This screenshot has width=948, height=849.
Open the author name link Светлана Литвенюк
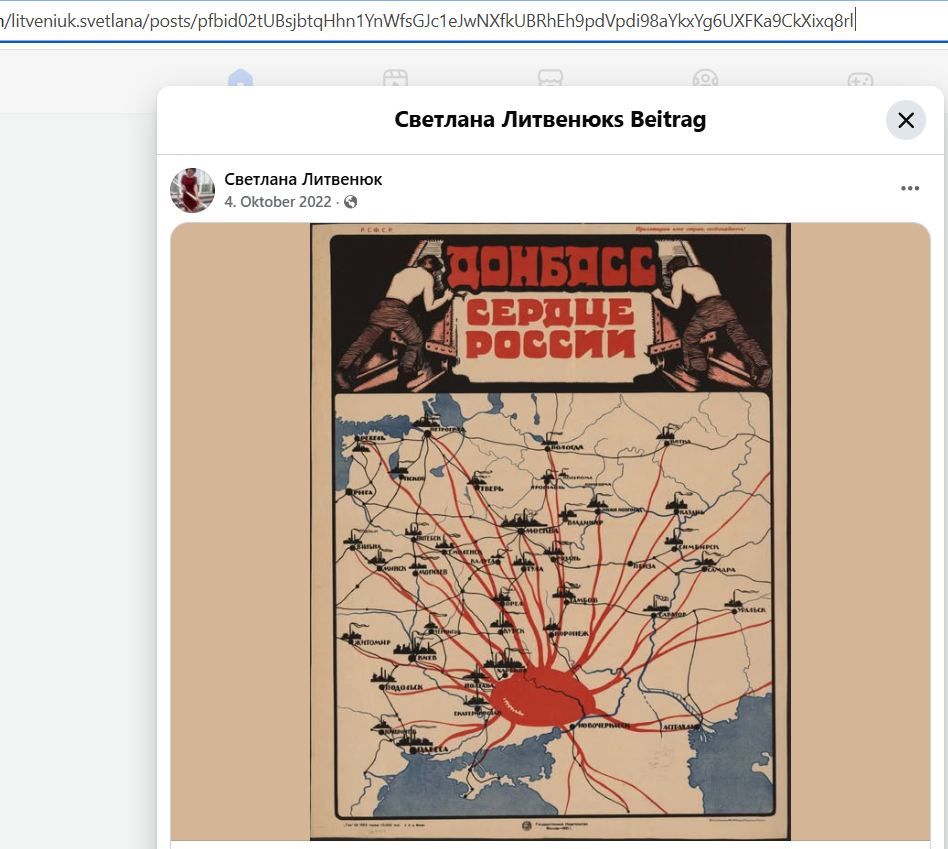pyautogui.click(x=303, y=179)
